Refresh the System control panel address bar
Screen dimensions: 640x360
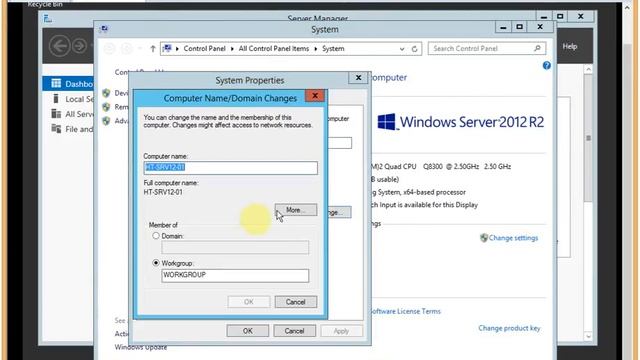[x=414, y=49]
